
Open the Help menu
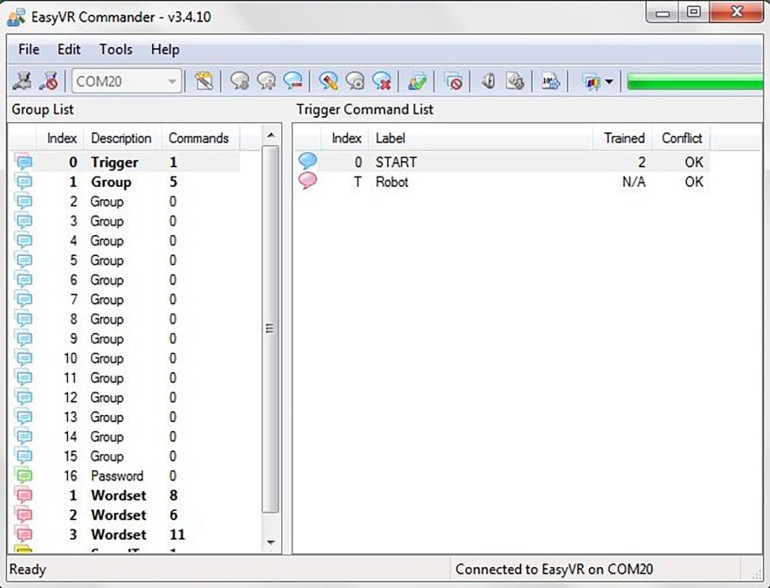pyautogui.click(x=165, y=50)
